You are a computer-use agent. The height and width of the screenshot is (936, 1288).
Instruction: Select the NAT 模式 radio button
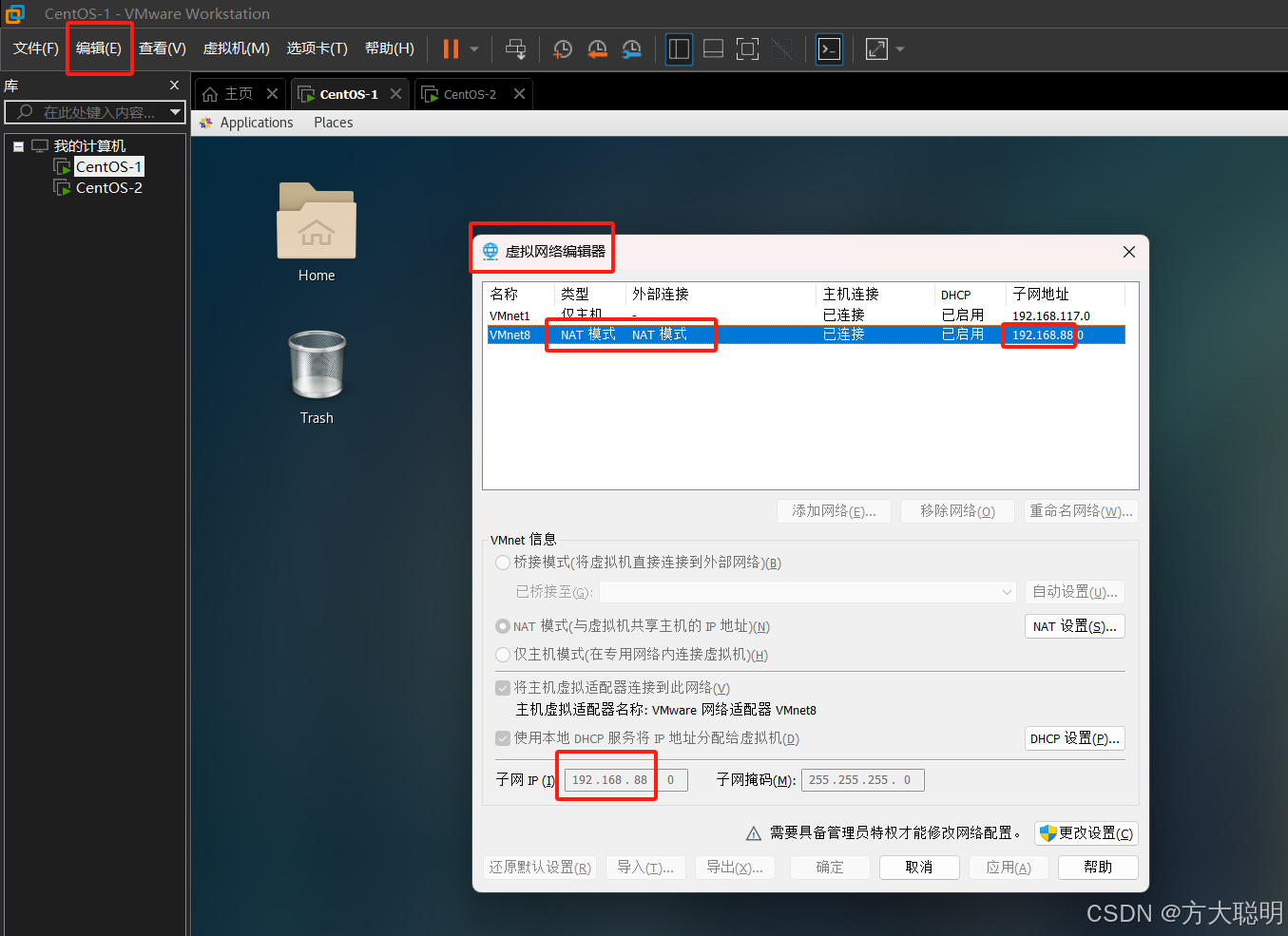tap(503, 627)
